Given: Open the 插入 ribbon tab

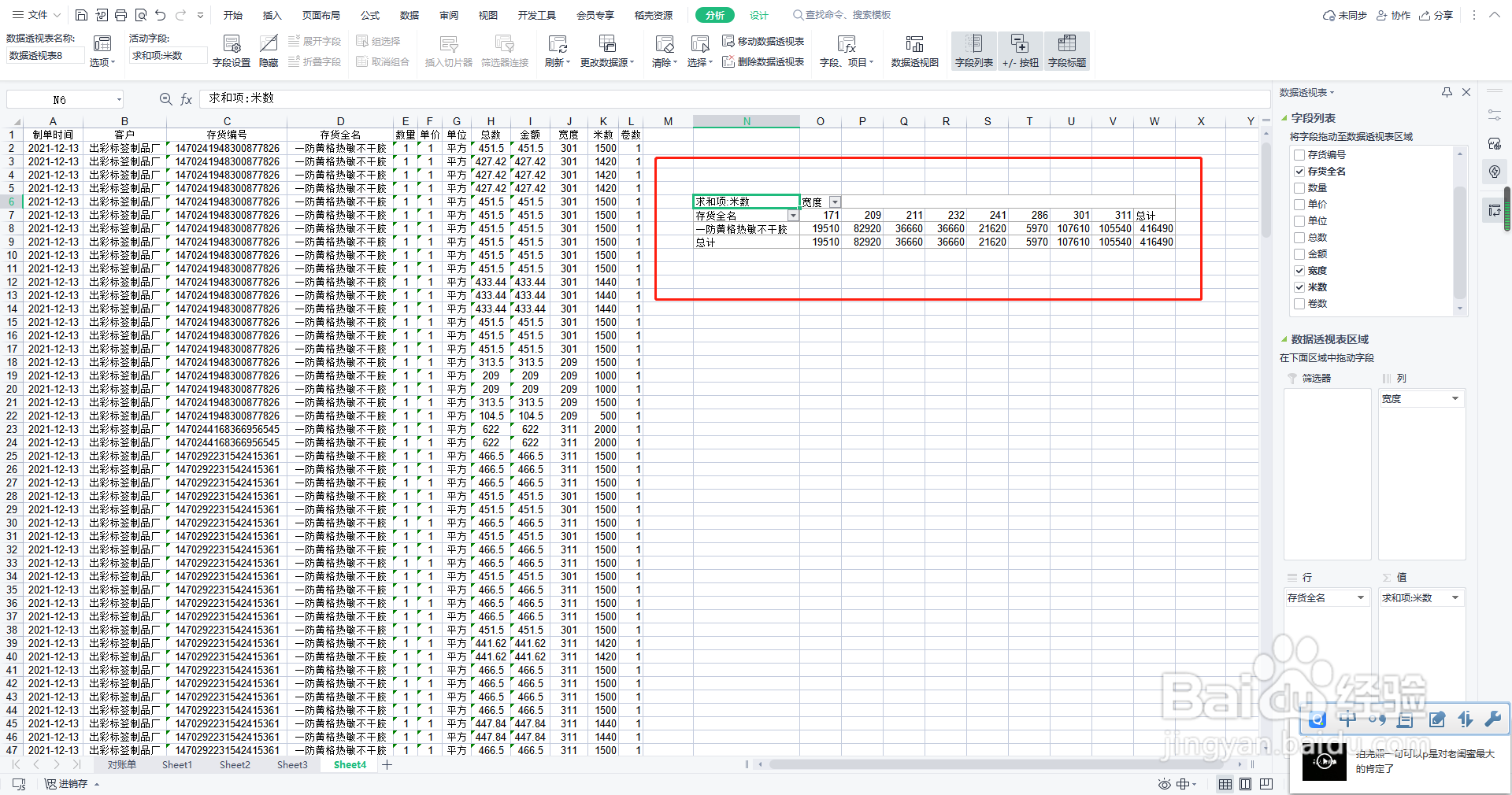Looking at the screenshot, I should coord(272,15).
